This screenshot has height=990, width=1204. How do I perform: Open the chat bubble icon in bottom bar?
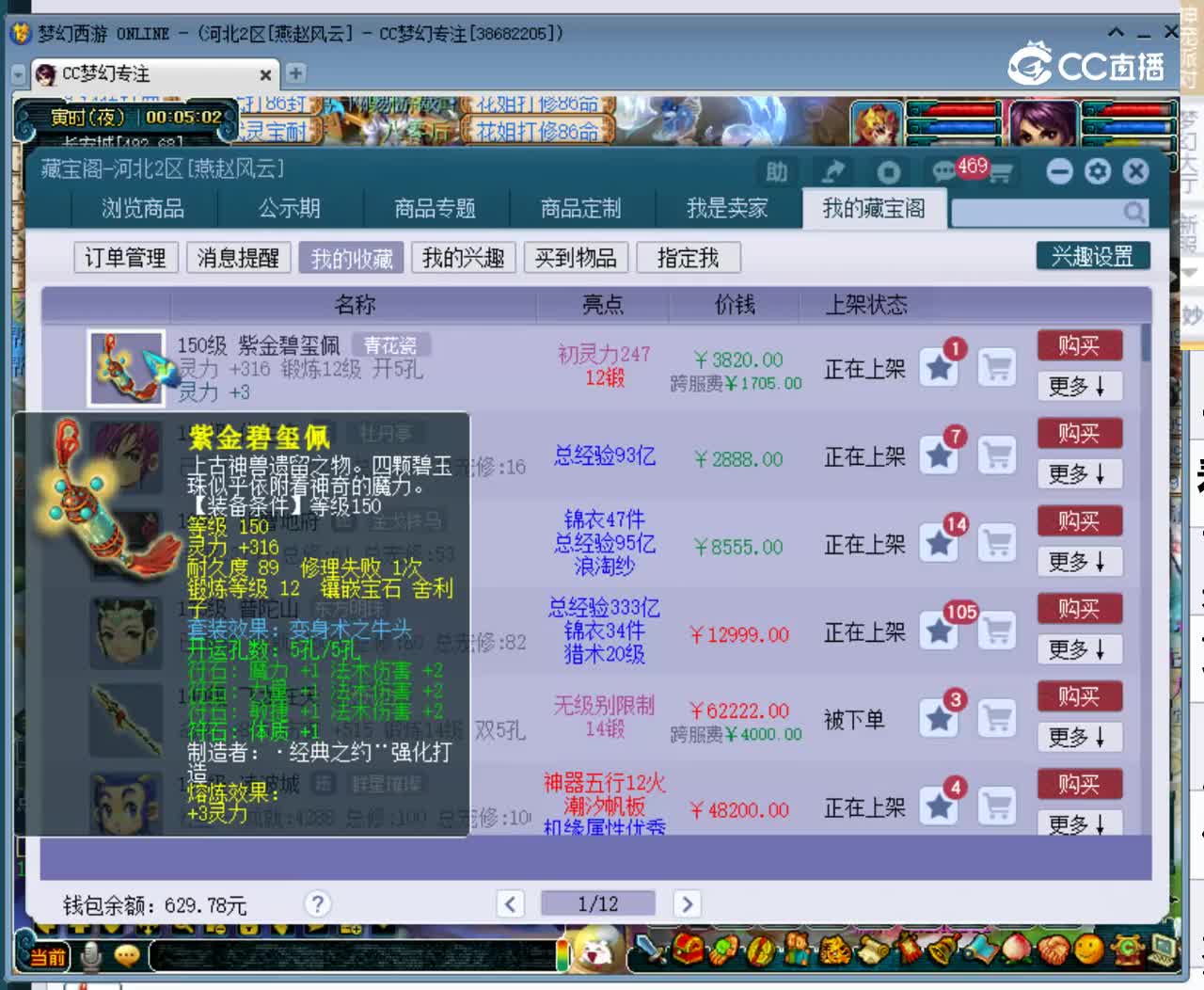coord(126,956)
